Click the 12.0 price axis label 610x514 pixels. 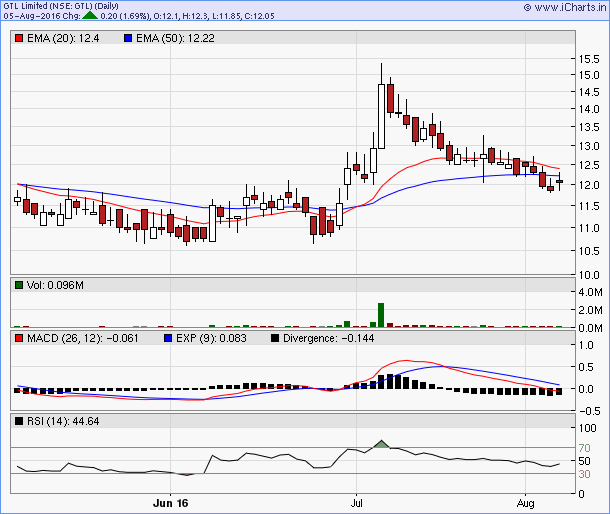point(589,185)
